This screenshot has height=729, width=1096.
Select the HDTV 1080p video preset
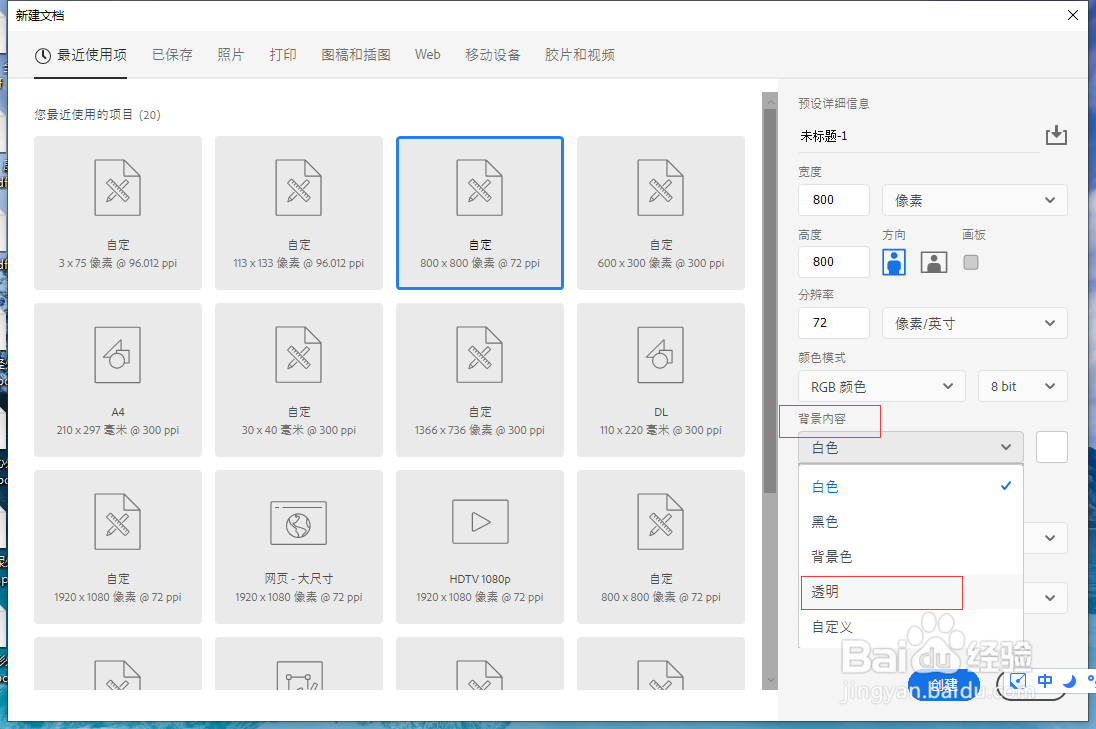(479, 546)
